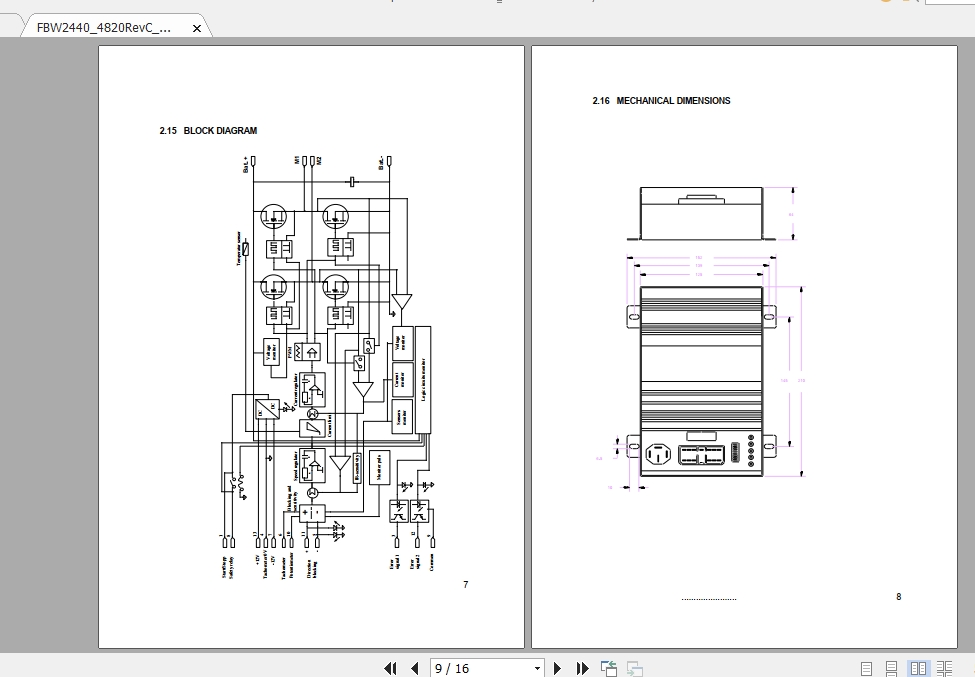Viewport: 975px width, 677px height.
Task: Switch to single page layout
Action: (x=866, y=668)
